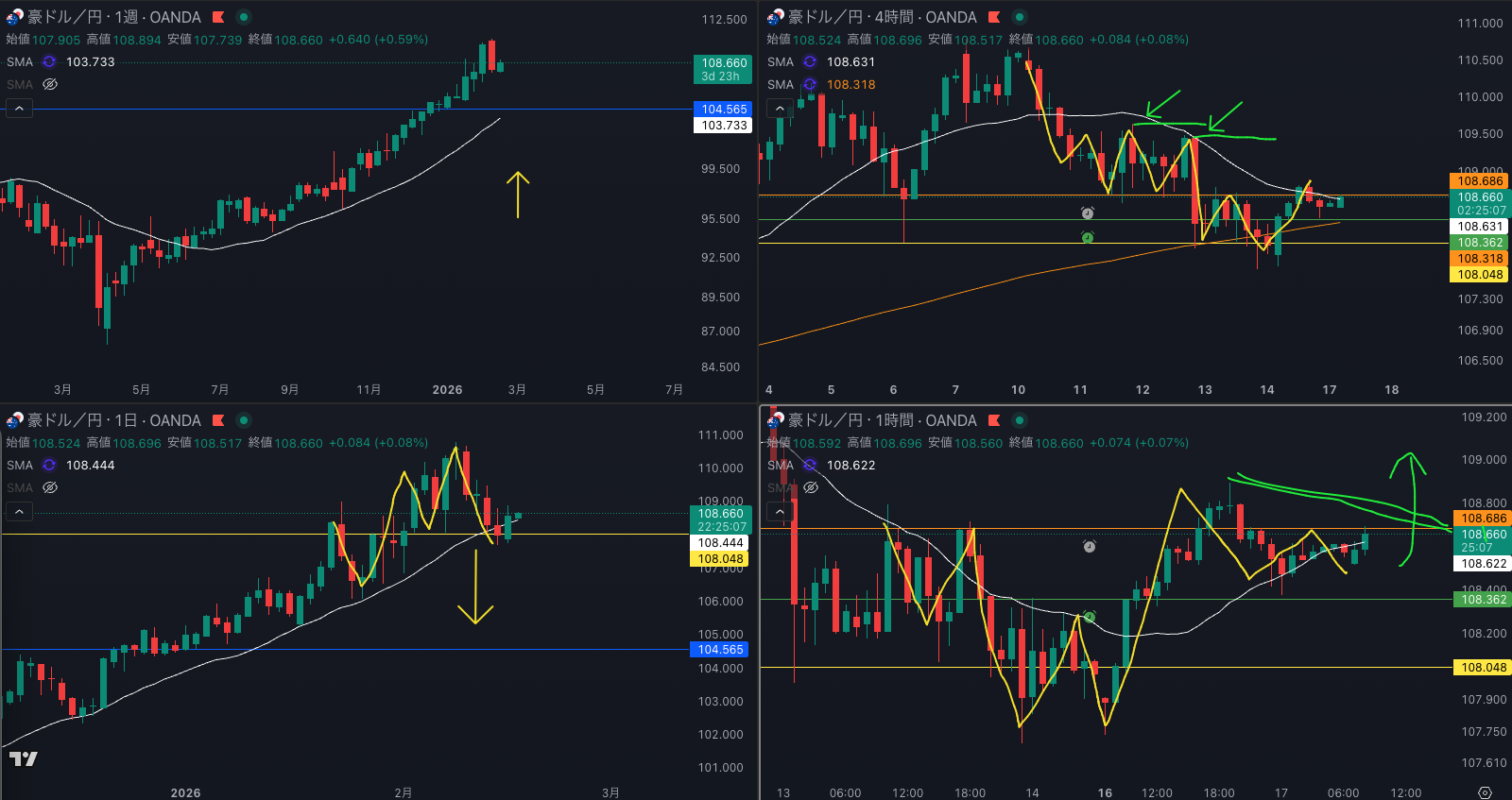This screenshot has height=800, width=1512.
Task: Collapse the indicator legend on daily chart
Action: tap(19, 512)
